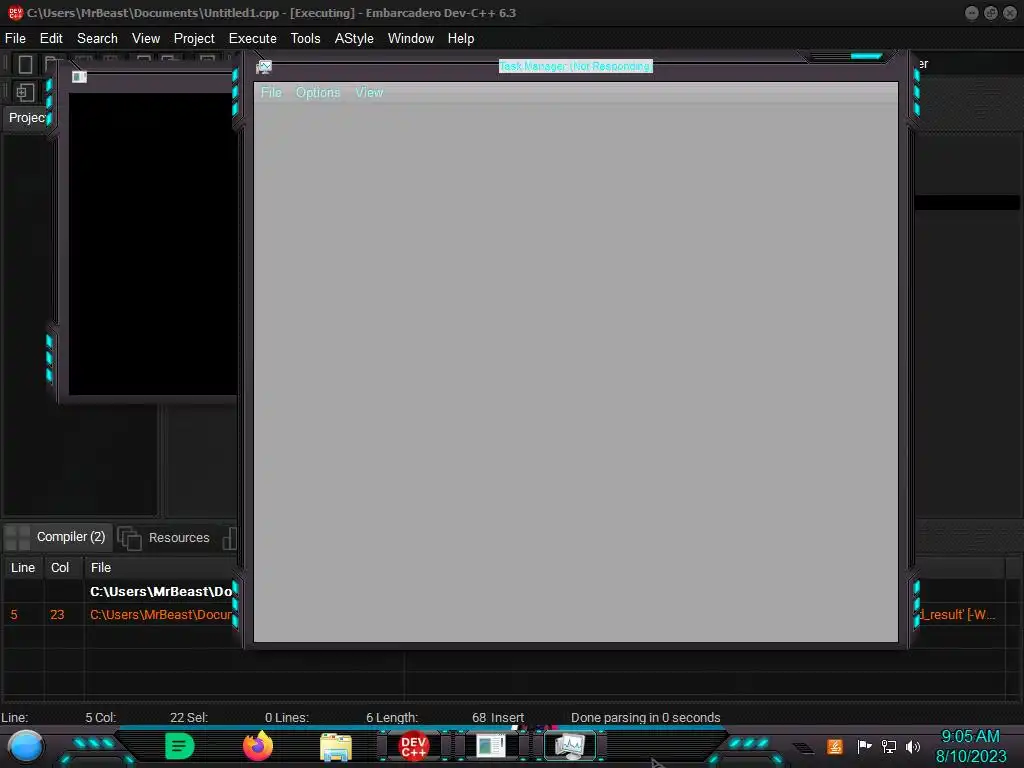Click the Insert toolbar icon below New

(25, 92)
